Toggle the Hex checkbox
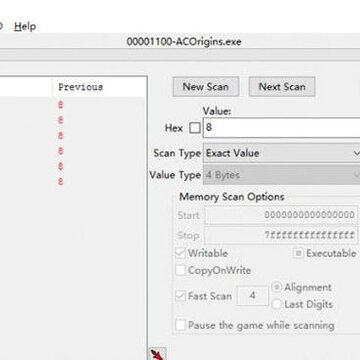Screen dimensions: 360x360 (195, 128)
